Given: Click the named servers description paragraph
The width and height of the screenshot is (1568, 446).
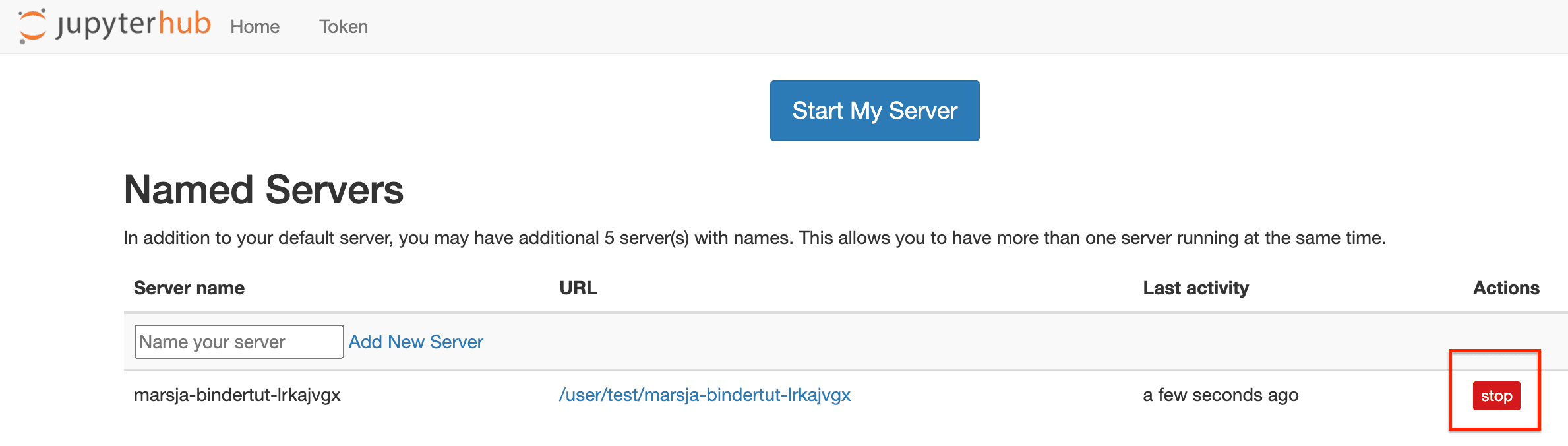Looking at the screenshot, I should 754,238.
